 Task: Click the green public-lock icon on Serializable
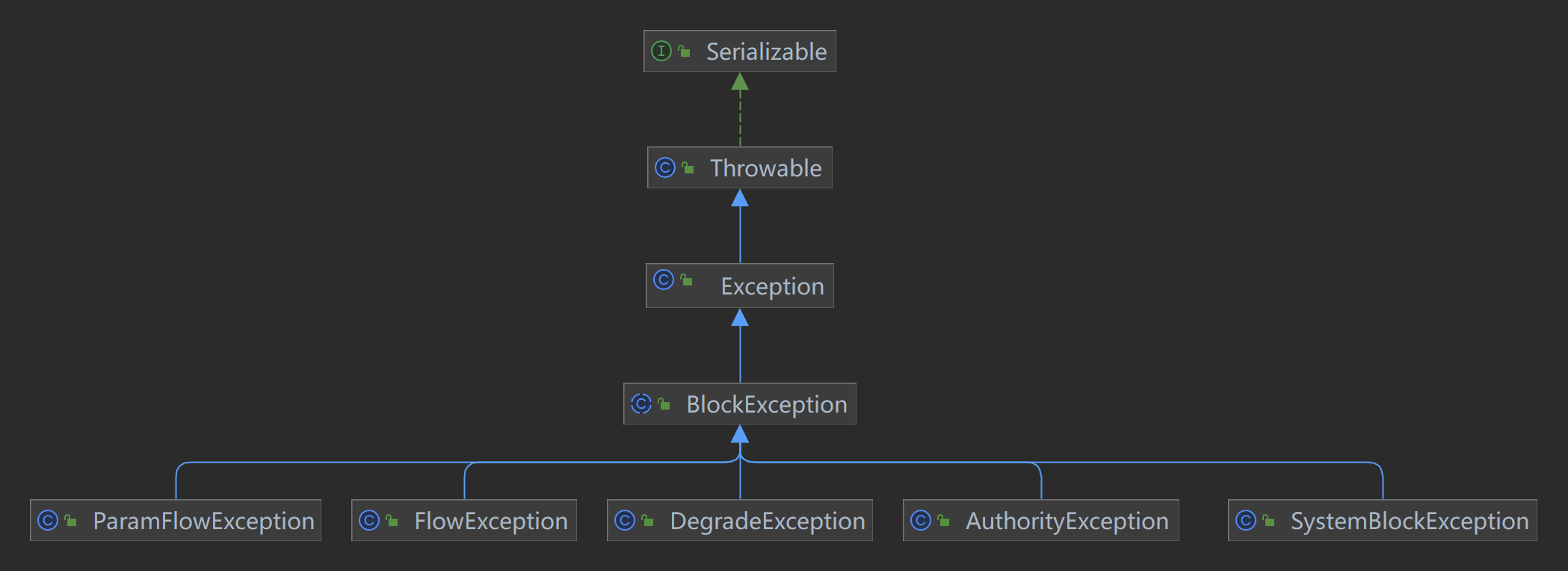click(684, 51)
